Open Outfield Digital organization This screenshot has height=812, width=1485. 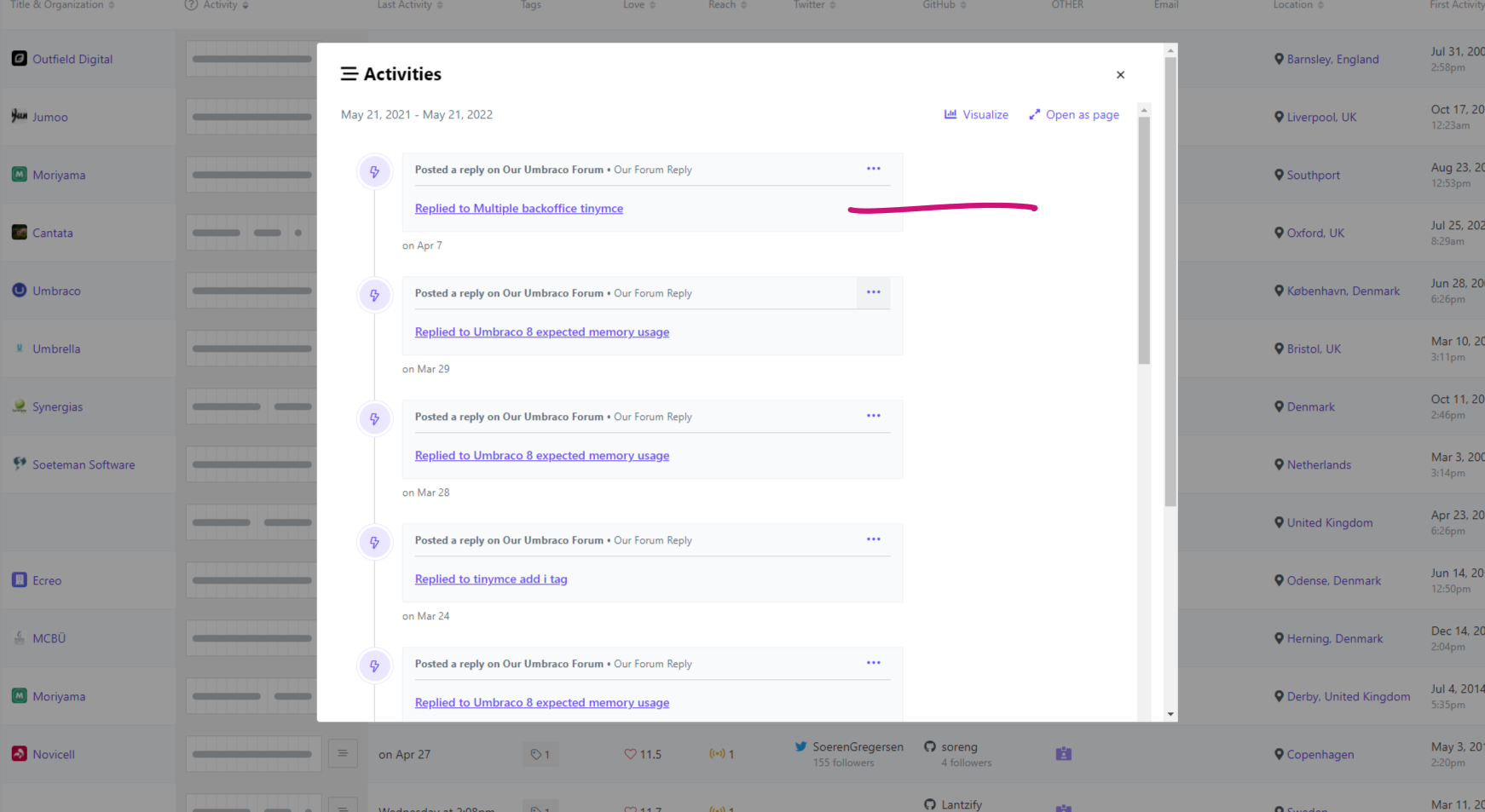point(72,59)
